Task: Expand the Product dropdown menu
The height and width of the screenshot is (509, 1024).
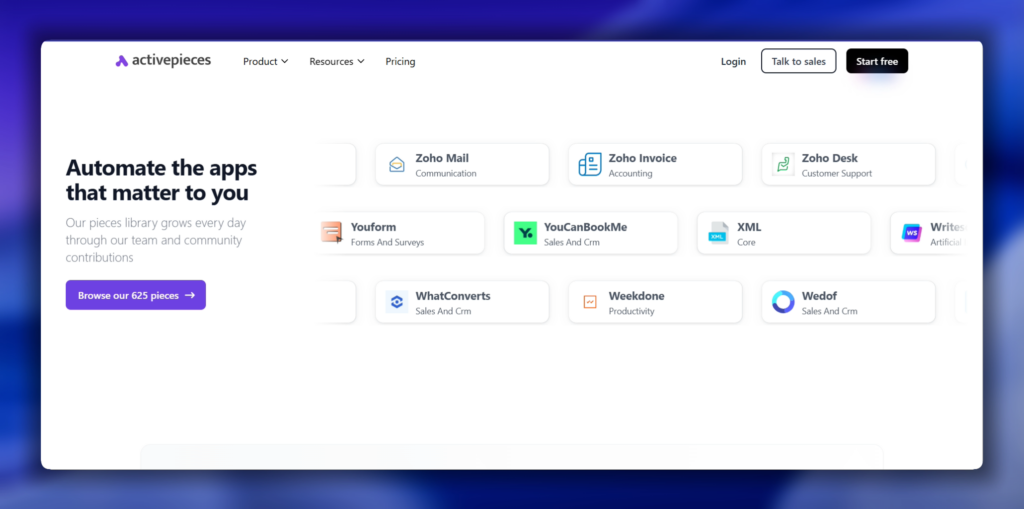Action: 265,61
